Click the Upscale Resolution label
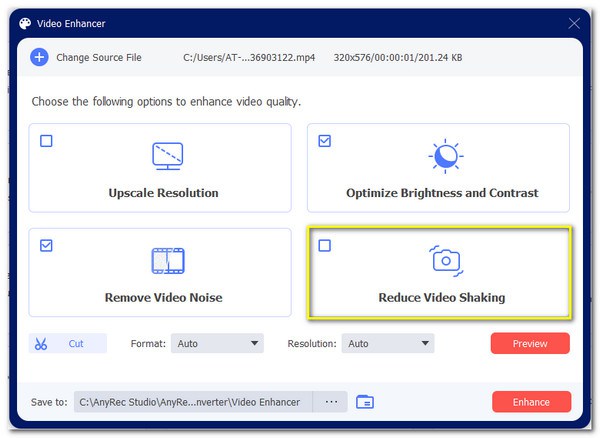This screenshot has height=438, width=600. (x=163, y=193)
